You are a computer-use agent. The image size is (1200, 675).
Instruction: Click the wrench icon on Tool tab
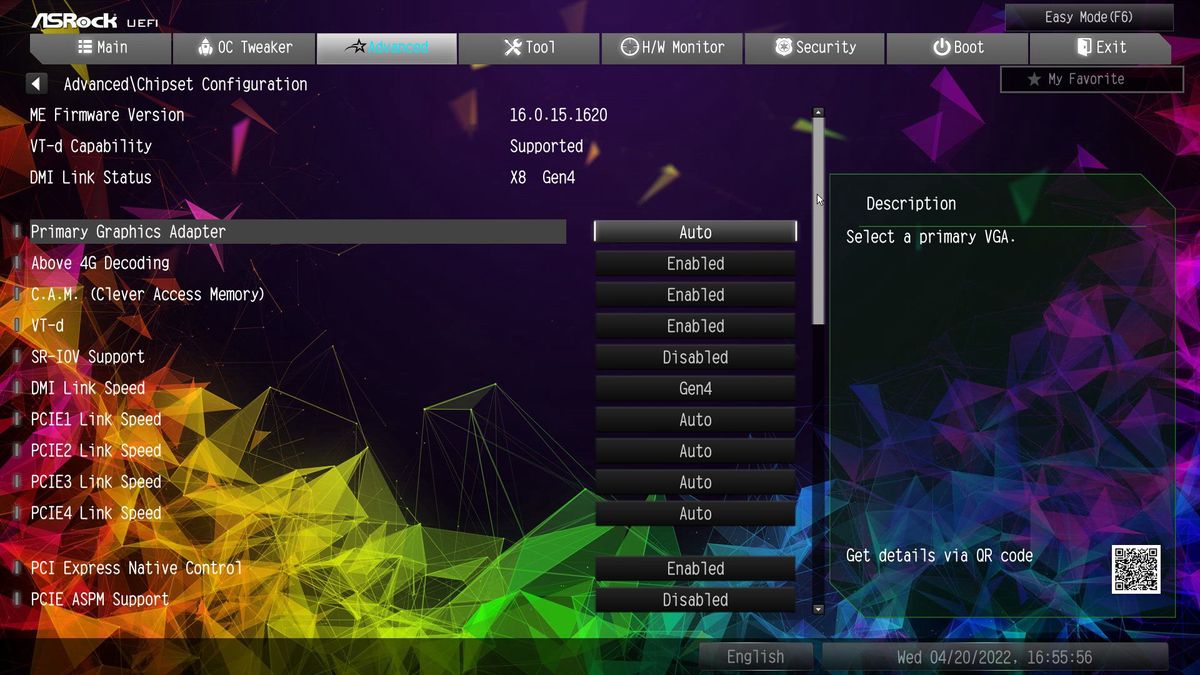click(513, 47)
